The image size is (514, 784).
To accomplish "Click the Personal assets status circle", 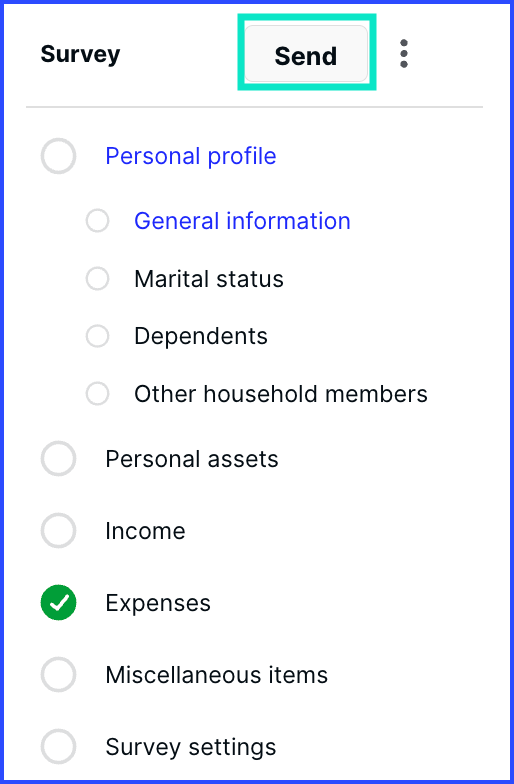I will tap(58, 458).
